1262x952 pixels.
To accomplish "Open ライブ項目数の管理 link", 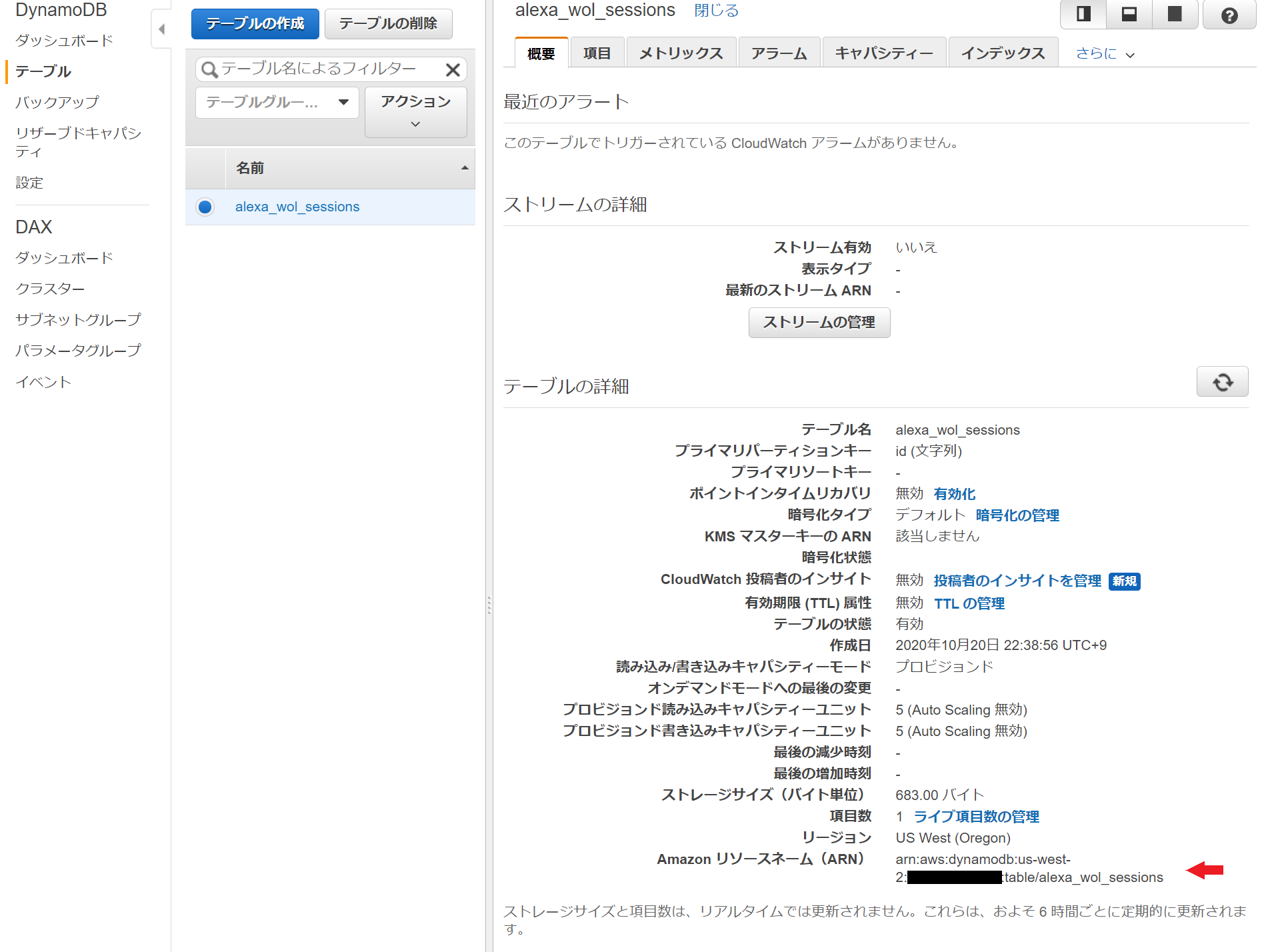I will [976, 817].
